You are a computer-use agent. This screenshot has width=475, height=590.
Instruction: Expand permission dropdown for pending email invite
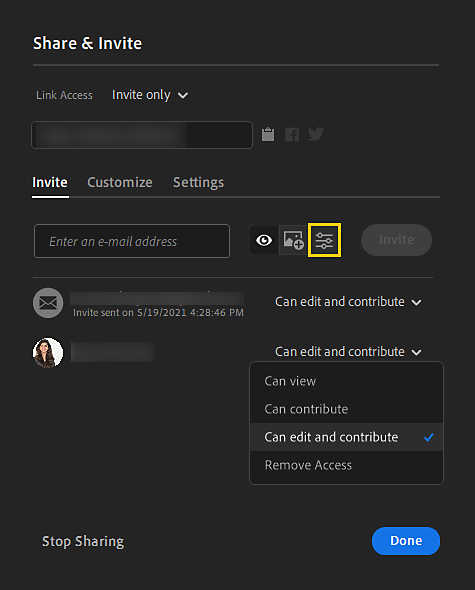[348, 302]
